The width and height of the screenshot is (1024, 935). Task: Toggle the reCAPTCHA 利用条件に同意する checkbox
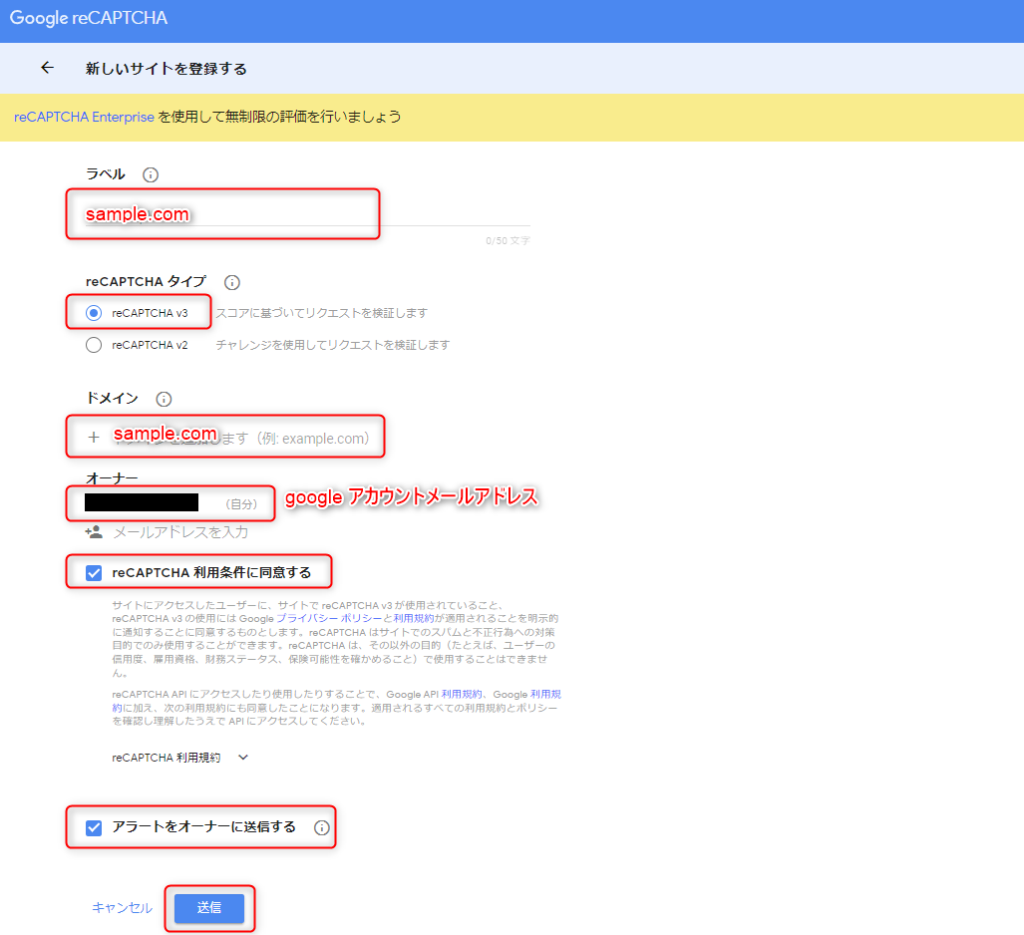point(94,573)
